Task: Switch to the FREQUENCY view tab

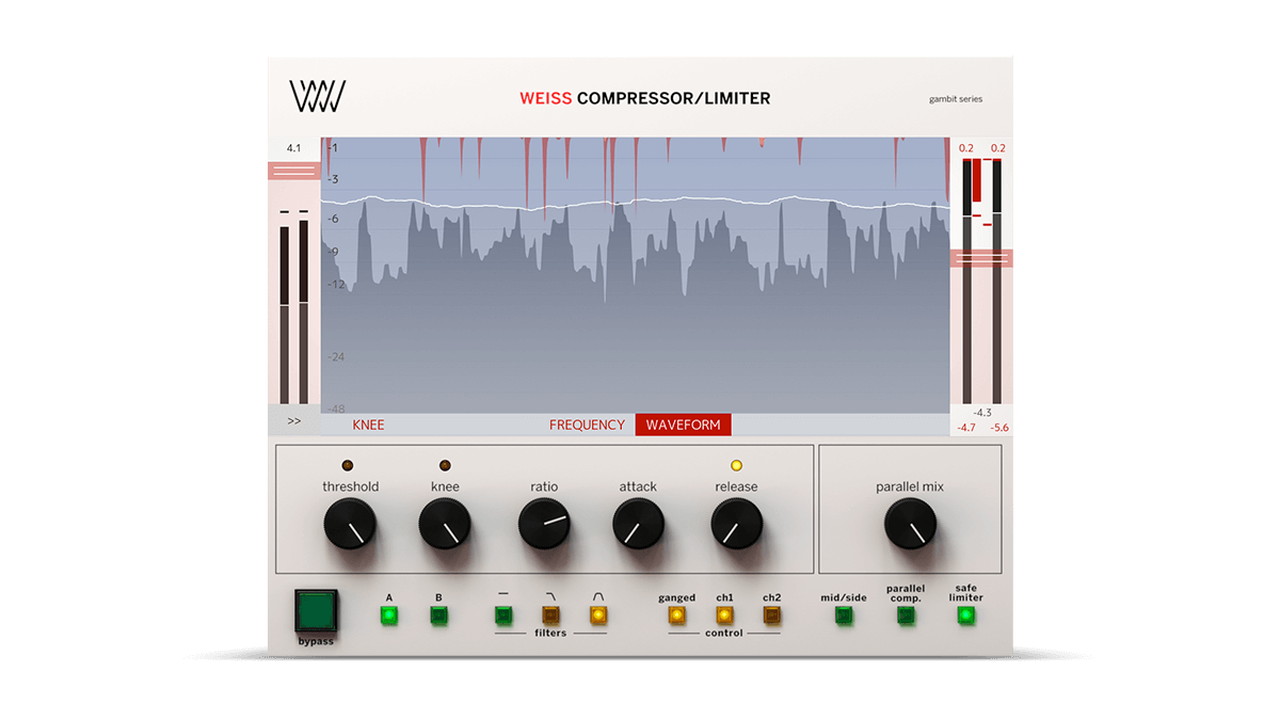Action: coord(587,425)
